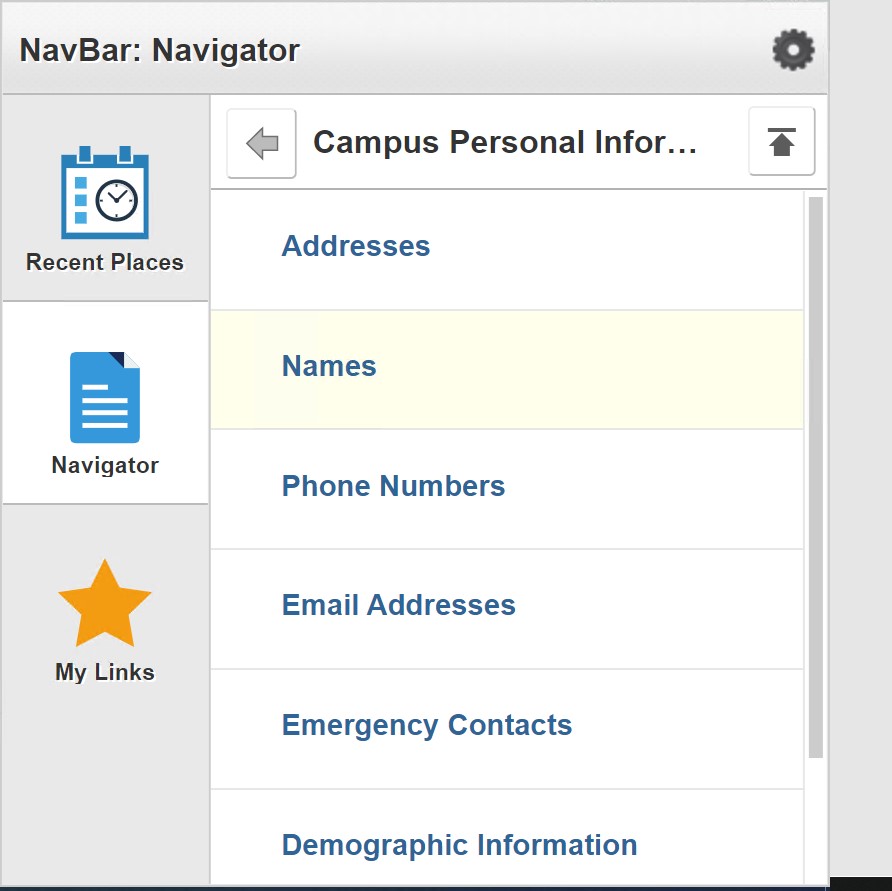The width and height of the screenshot is (892, 891).
Task: Open the NavBar settings gear
Action: [x=793, y=49]
